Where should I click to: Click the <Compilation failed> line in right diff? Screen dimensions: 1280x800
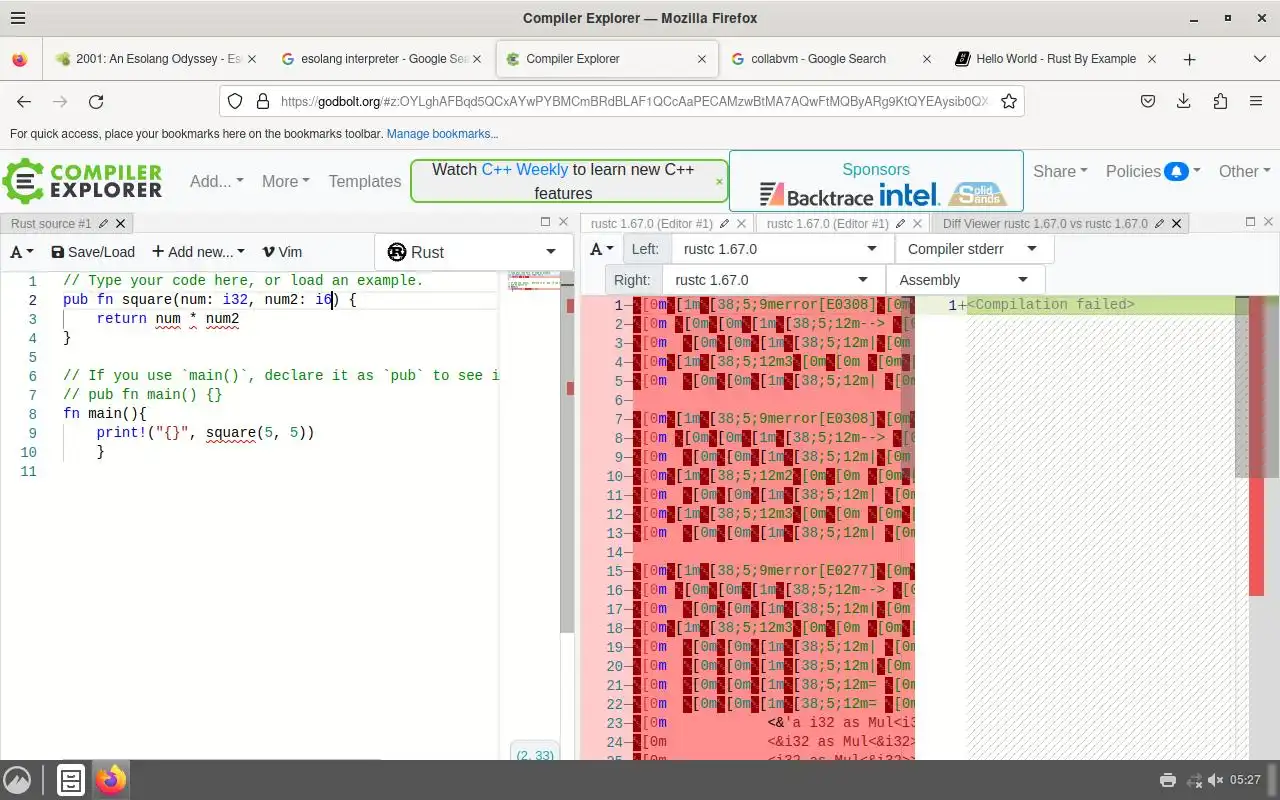[x=1051, y=305]
